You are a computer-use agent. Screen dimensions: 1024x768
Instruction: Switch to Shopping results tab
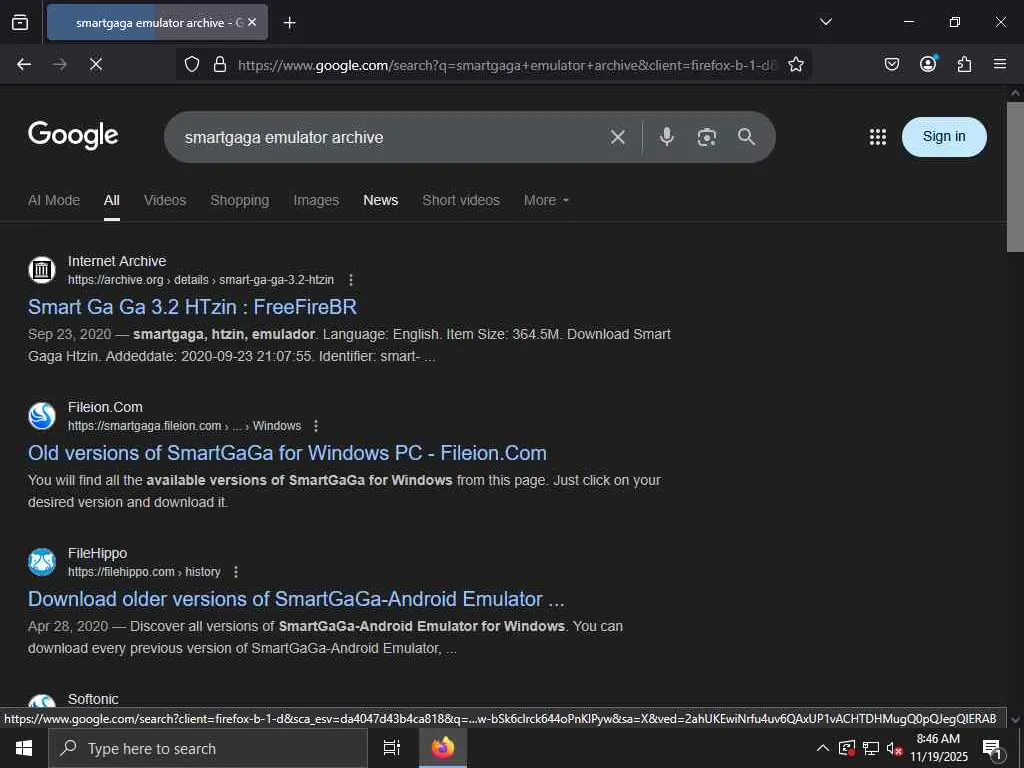click(x=240, y=200)
